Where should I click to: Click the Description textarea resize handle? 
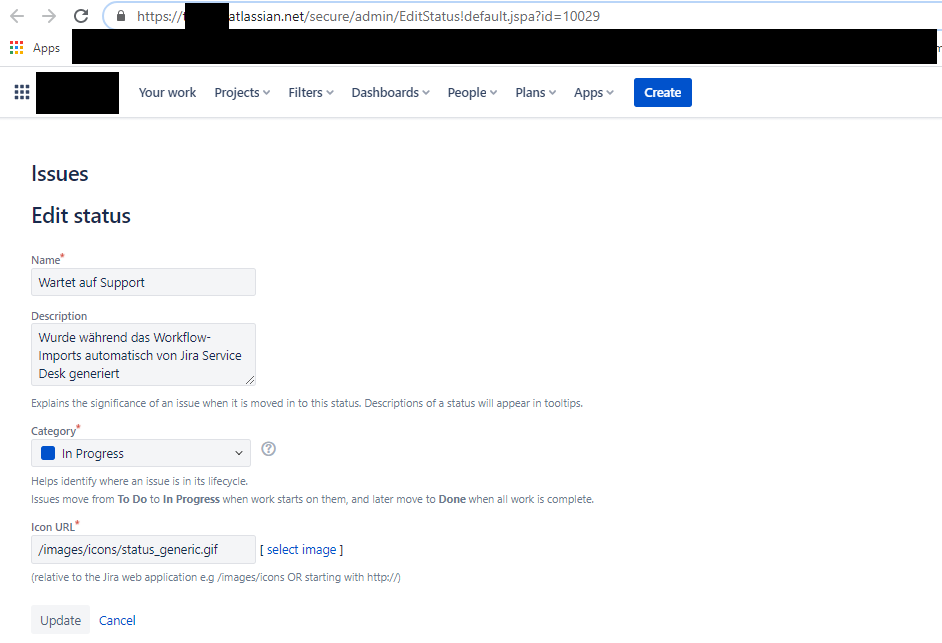(x=250, y=380)
